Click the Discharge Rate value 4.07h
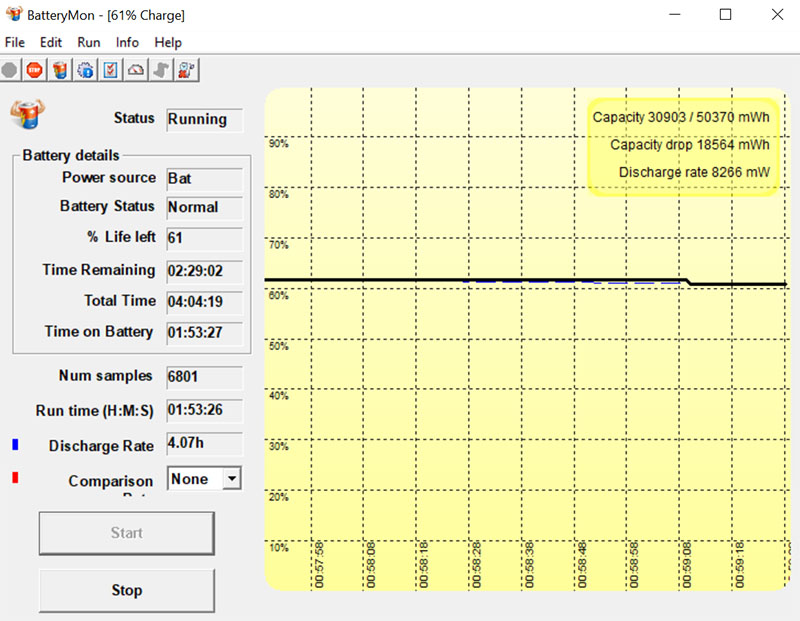This screenshot has width=800, height=621. point(205,443)
